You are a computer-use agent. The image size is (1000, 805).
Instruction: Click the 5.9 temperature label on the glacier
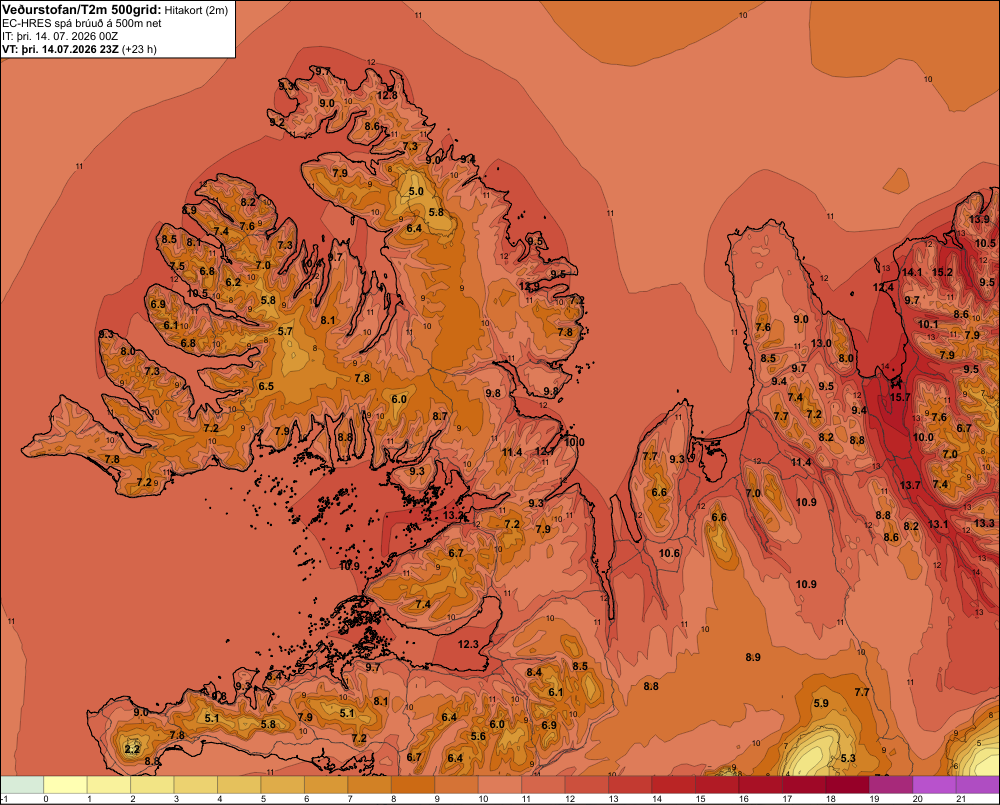click(821, 703)
